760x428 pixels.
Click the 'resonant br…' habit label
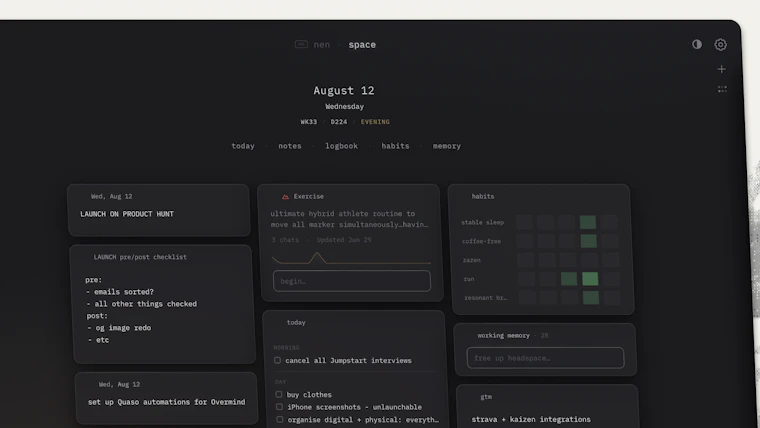pos(486,298)
